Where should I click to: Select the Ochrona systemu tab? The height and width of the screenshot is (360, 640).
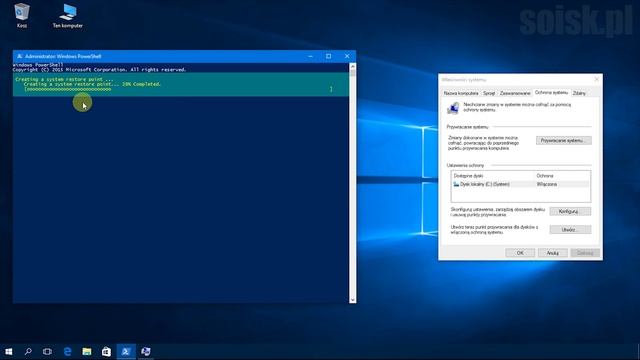point(551,93)
